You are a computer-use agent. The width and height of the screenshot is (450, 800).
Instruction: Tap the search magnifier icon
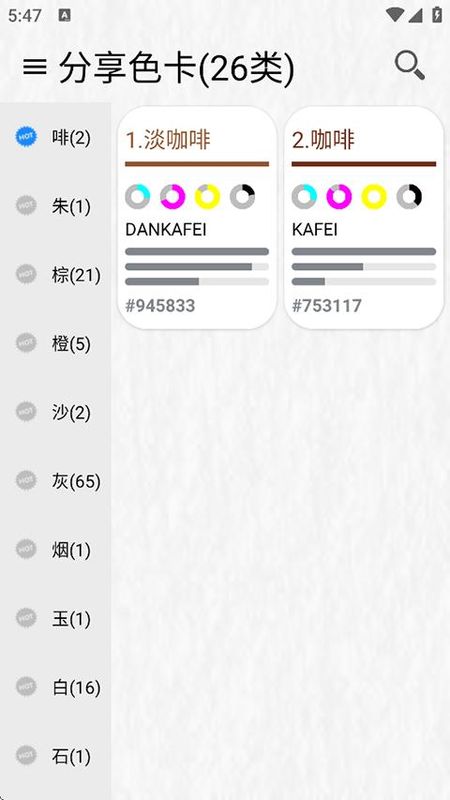[x=410, y=66]
